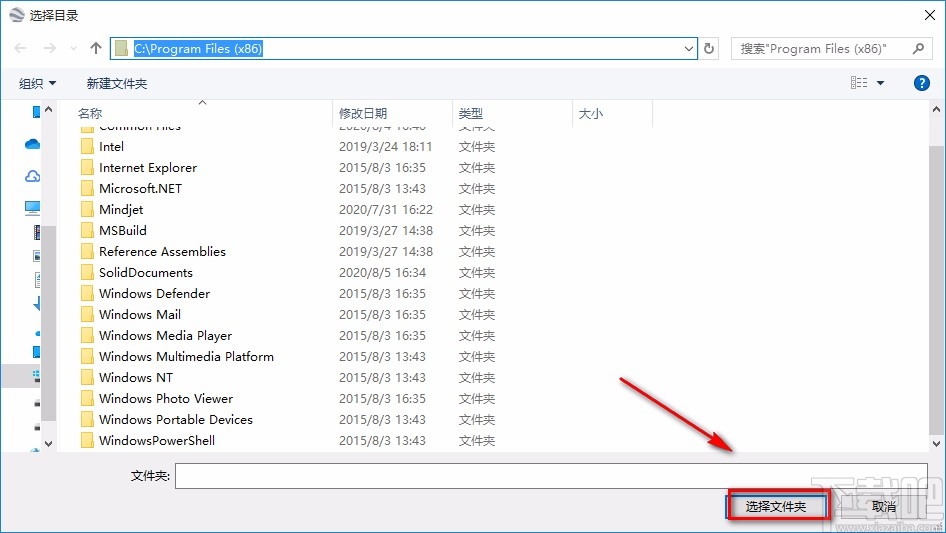Image resolution: width=946 pixels, height=533 pixels.
Task: Select the Windows NT folder
Action: point(136,378)
